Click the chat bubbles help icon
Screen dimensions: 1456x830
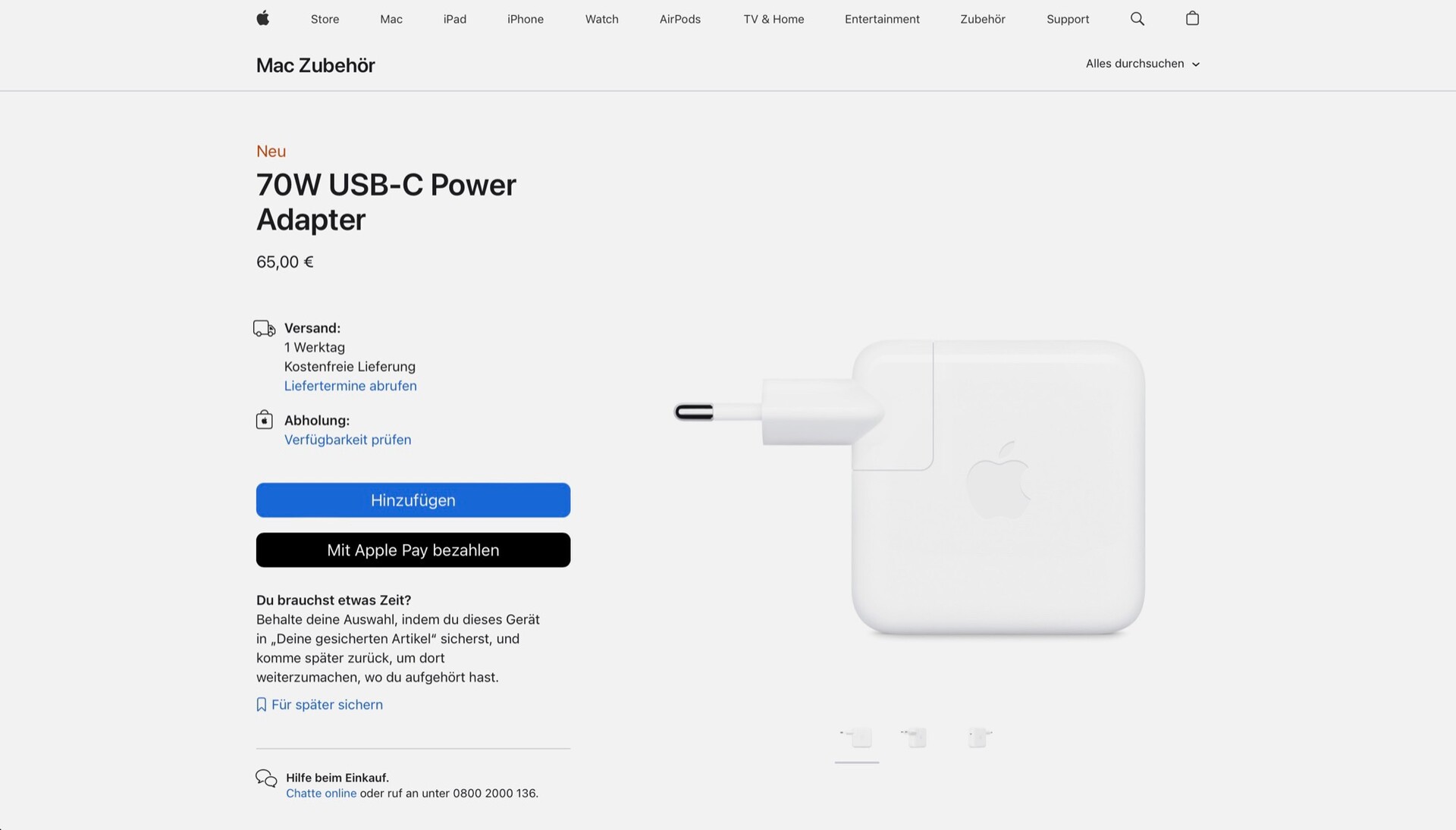click(x=266, y=778)
